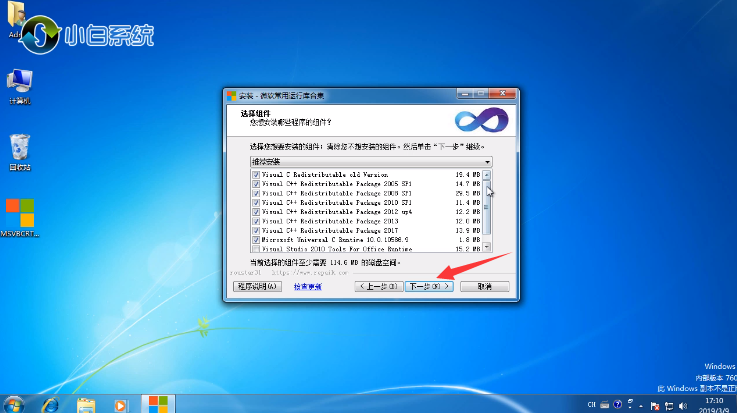Viewport: 737px width, 413px height.
Task: Uncheck Visual C Redistributable old Version
Action: pyautogui.click(x=256, y=174)
